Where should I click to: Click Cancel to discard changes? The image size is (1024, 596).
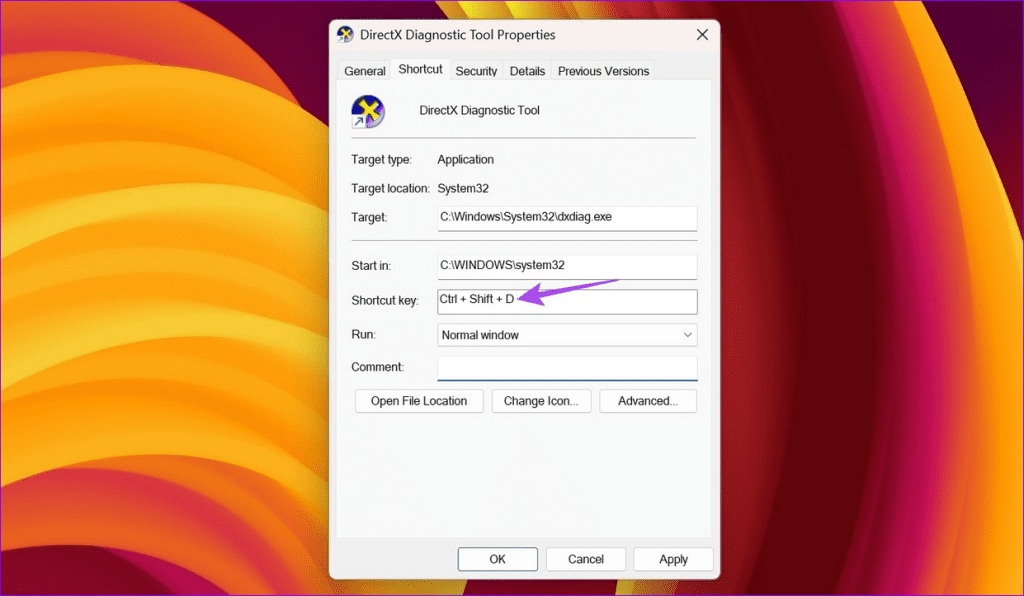pos(585,559)
